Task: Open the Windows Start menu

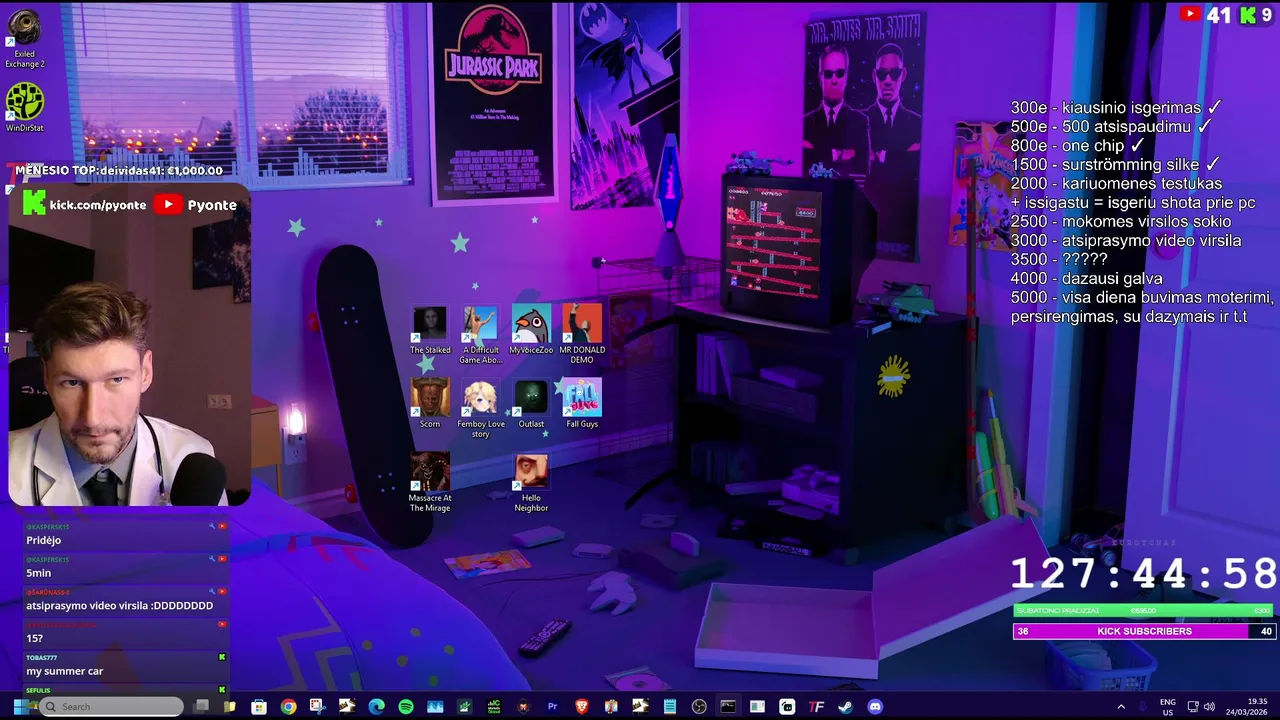Action: pyautogui.click(x=21, y=707)
